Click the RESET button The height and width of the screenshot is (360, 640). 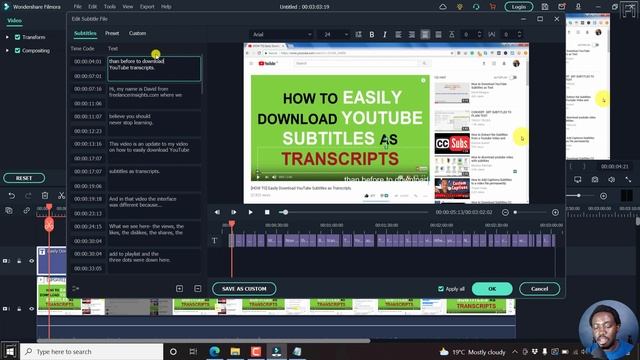click(x=24, y=178)
